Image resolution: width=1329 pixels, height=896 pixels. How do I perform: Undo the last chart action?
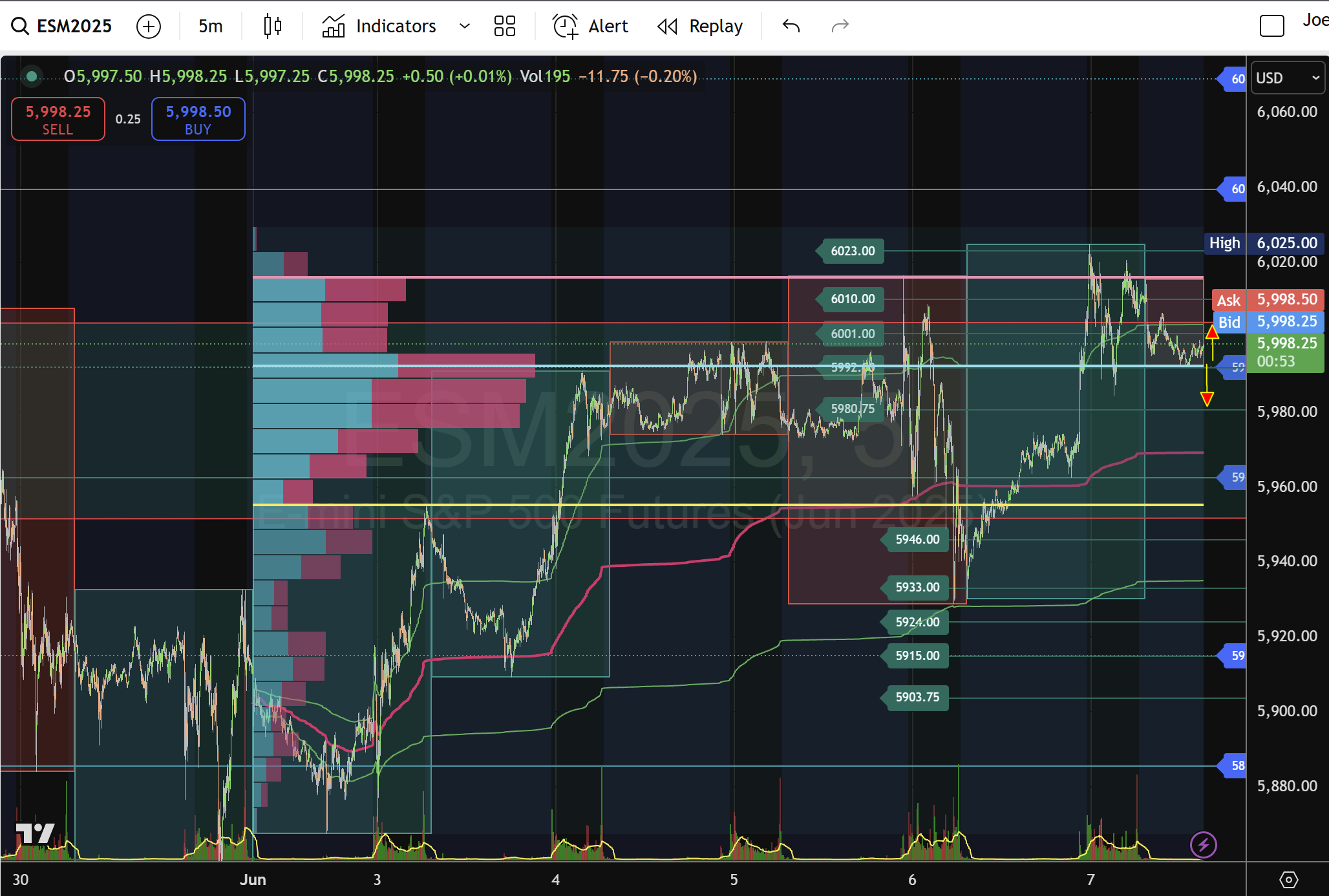pos(791,26)
